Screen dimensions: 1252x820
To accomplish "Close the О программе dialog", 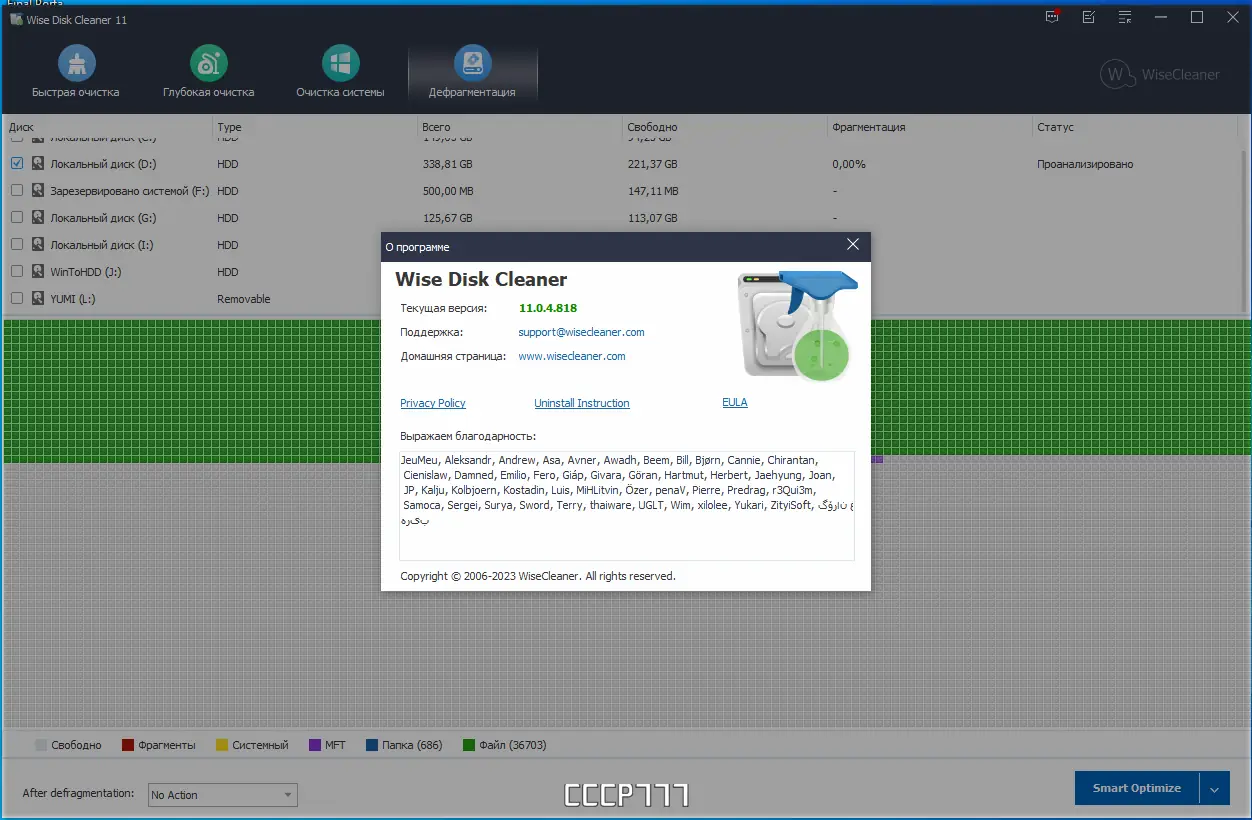I will coord(853,245).
